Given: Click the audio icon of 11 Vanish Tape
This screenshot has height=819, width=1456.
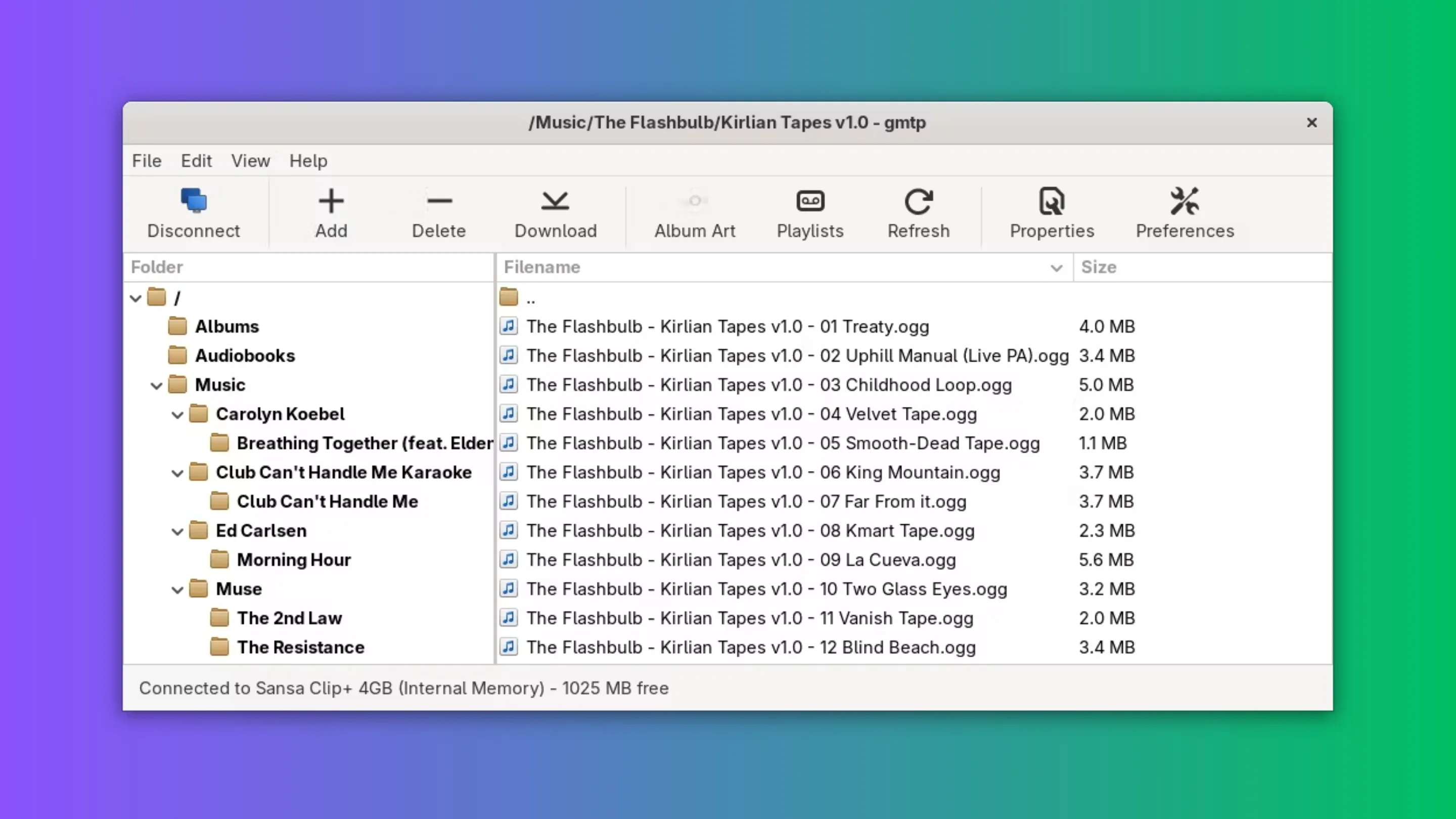Looking at the screenshot, I should coord(509,618).
